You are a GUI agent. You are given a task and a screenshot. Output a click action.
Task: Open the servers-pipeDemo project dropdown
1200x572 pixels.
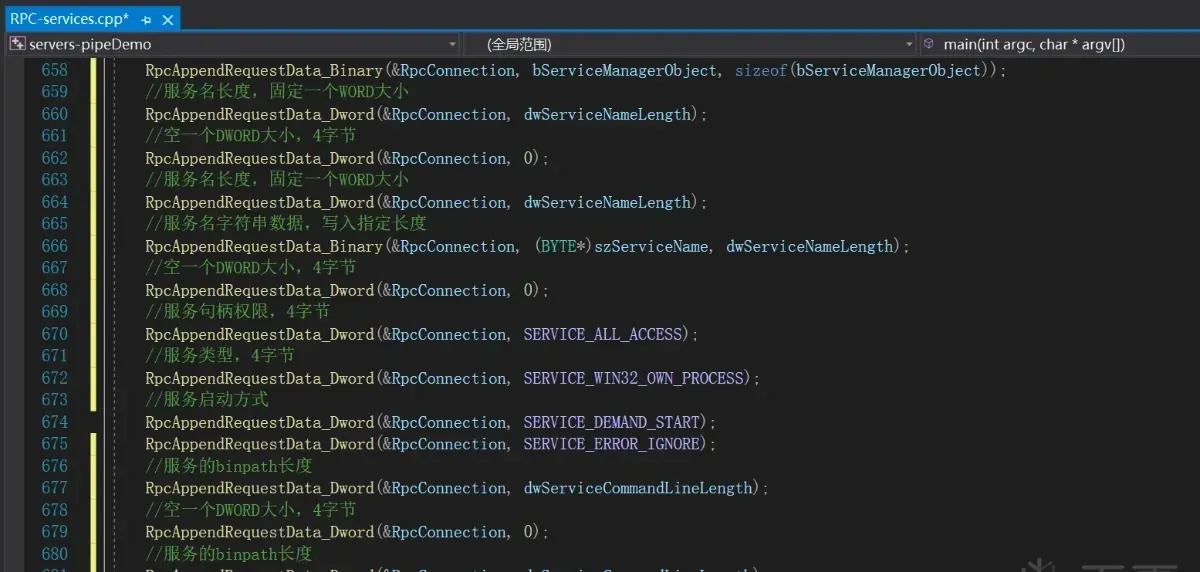pyautogui.click(x=233, y=44)
